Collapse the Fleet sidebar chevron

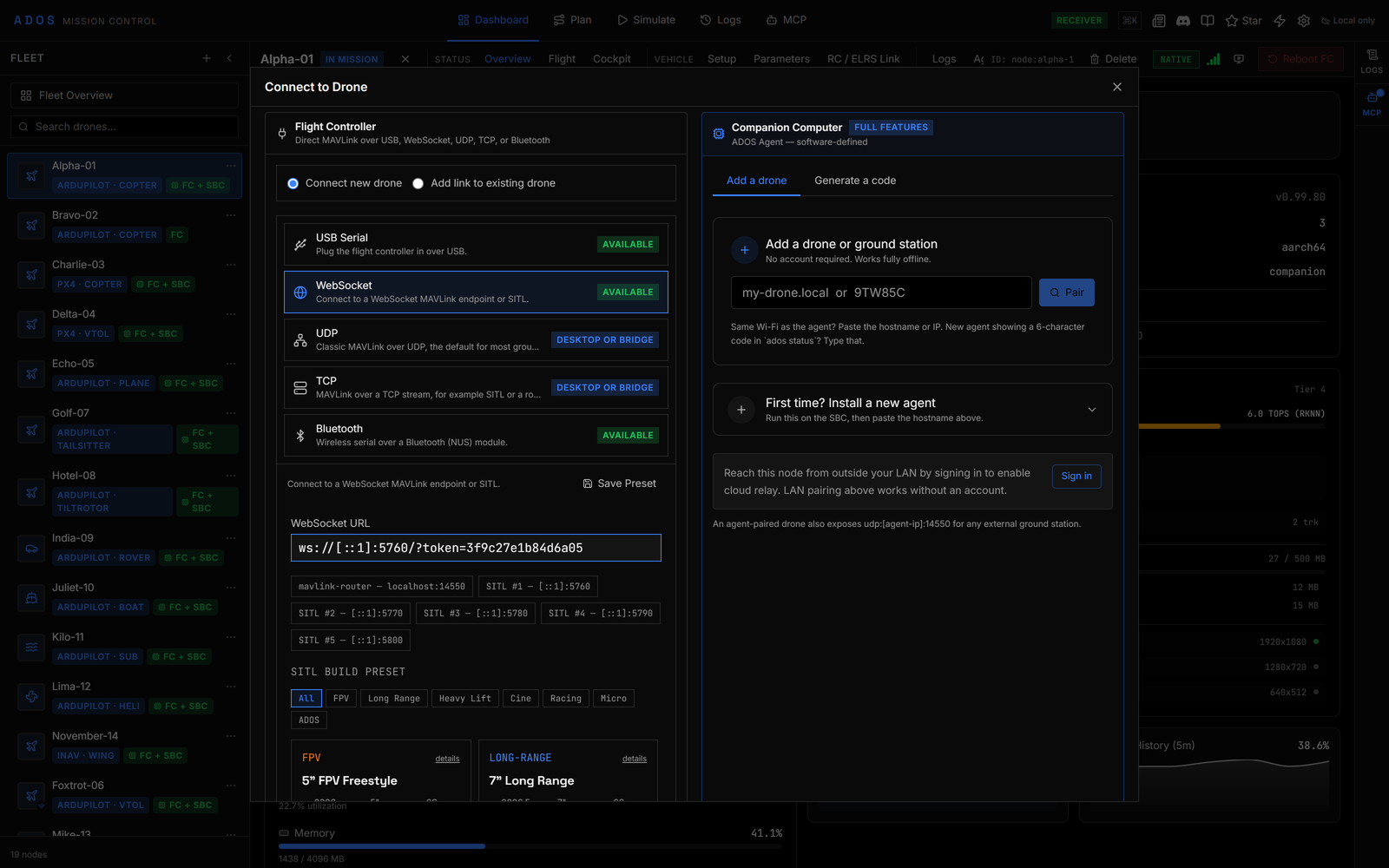(229, 58)
